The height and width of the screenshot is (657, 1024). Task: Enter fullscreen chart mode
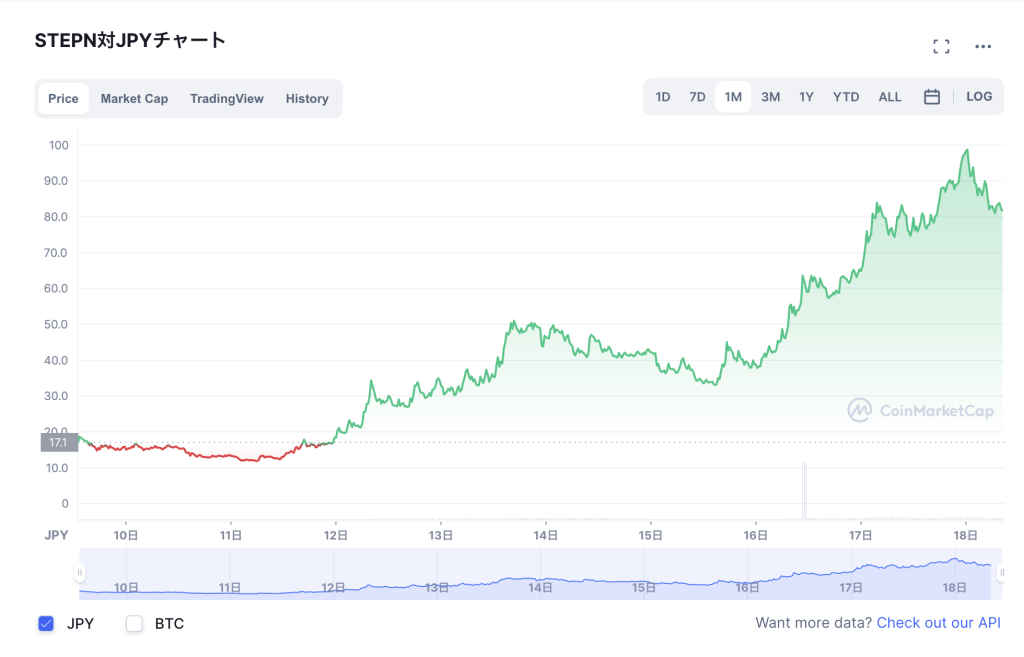(x=940, y=46)
